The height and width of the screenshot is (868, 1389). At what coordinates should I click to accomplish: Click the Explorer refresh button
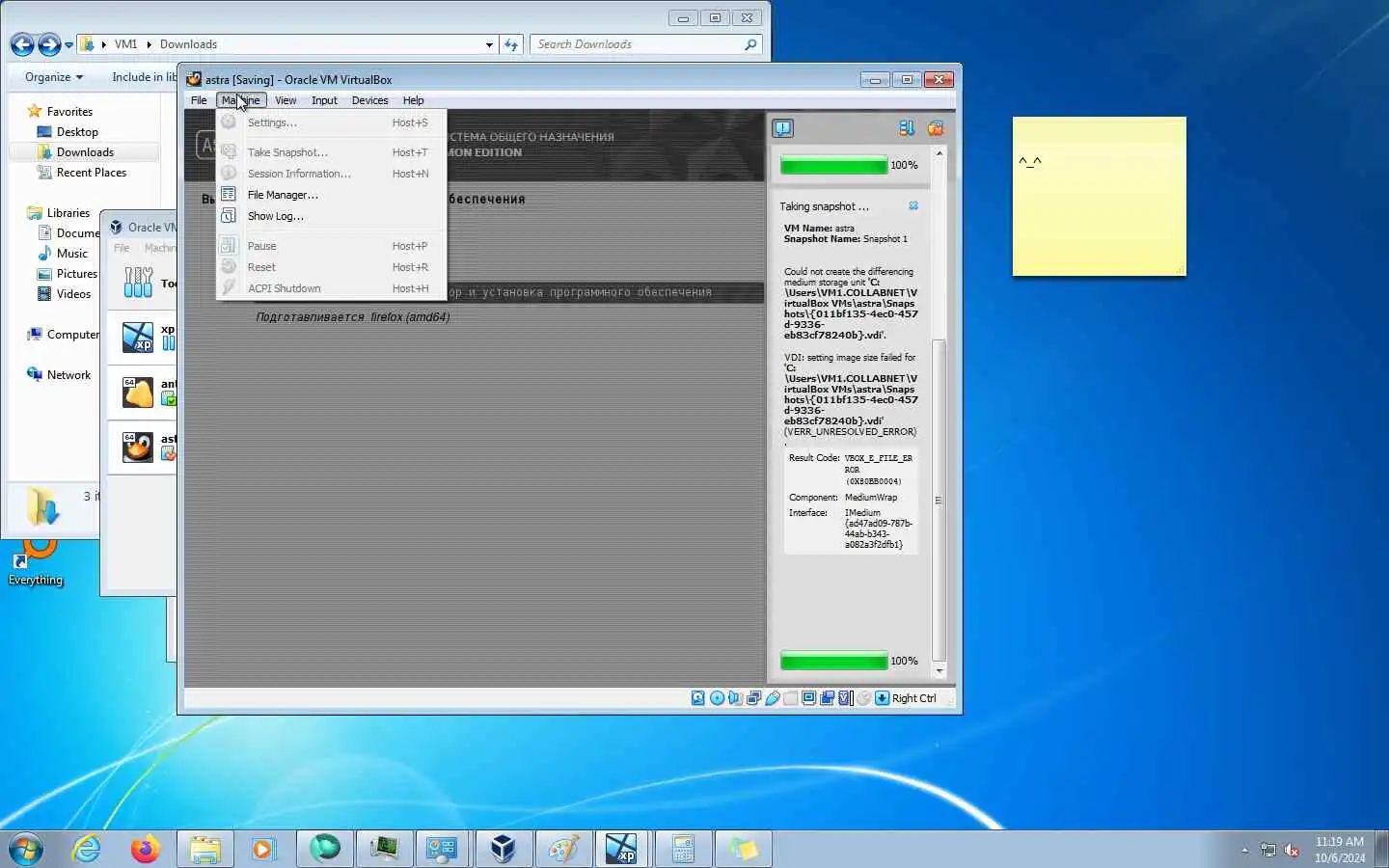pos(511,44)
